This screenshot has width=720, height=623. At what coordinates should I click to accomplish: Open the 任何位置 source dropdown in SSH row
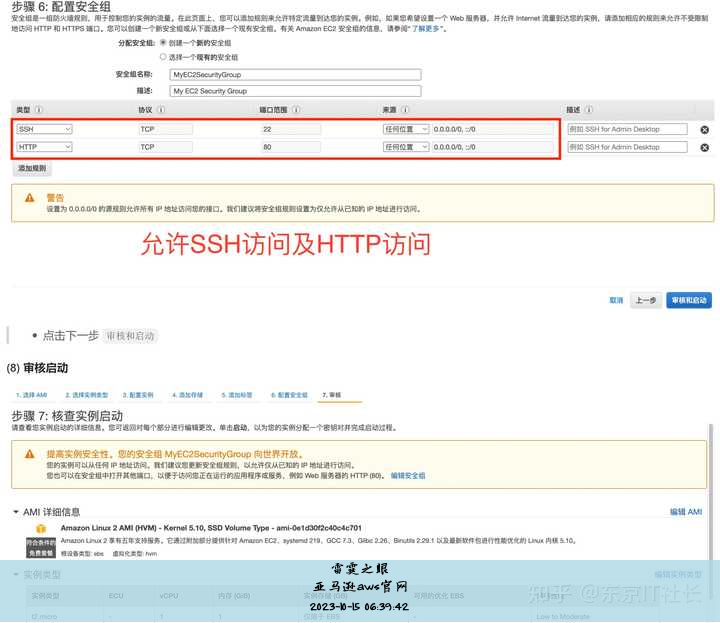pos(406,129)
